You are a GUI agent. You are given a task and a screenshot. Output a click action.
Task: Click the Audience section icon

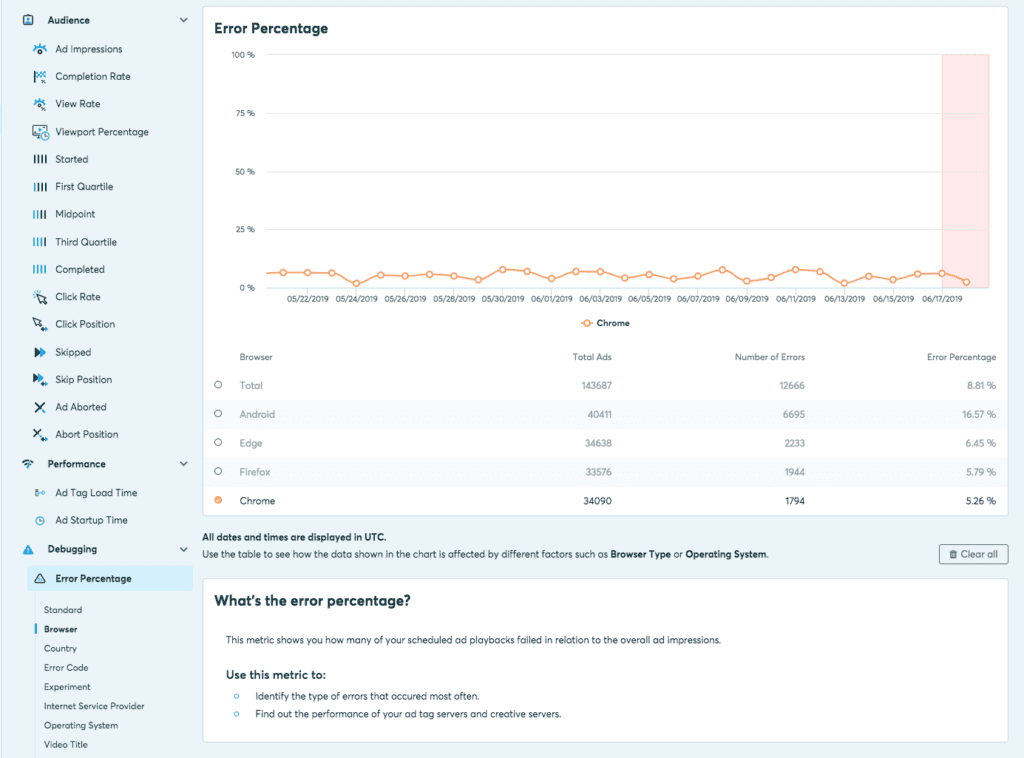[28, 20]
